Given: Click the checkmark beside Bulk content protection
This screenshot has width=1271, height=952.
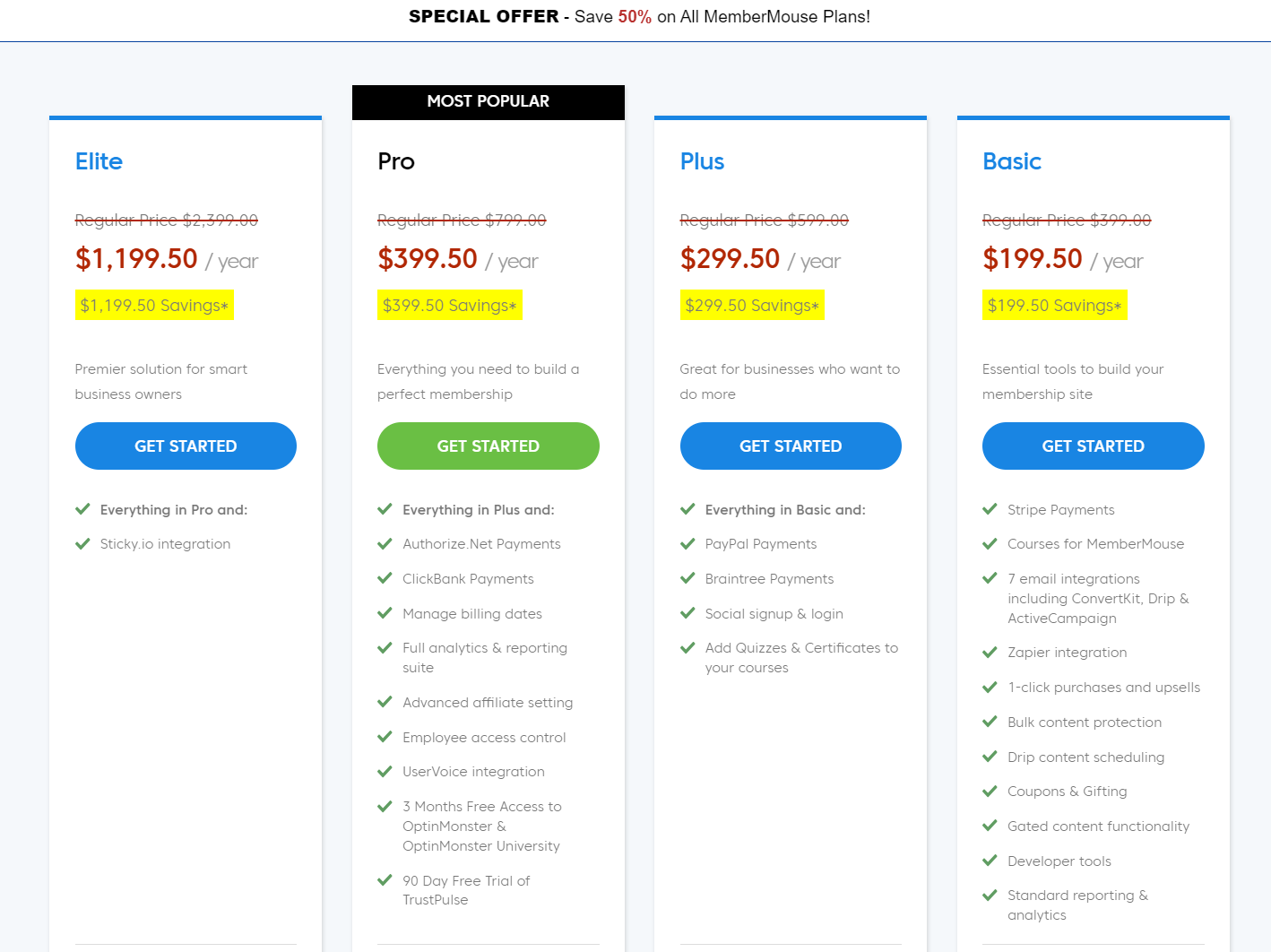Looking at the screenshot, I should (990, 722).
